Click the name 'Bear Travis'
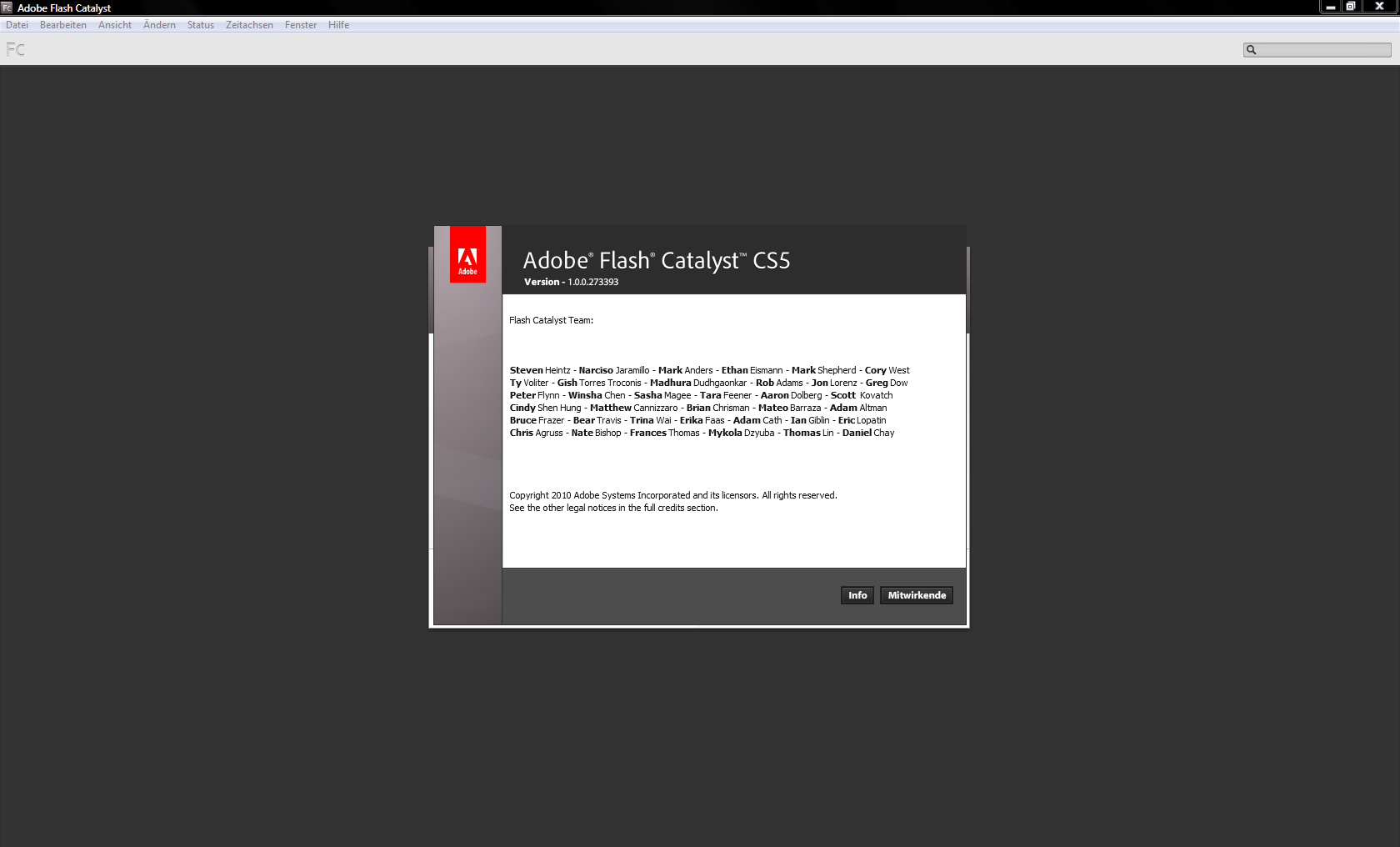The height and width of the screenshot is (847, 1400). [x=597, y=420]
